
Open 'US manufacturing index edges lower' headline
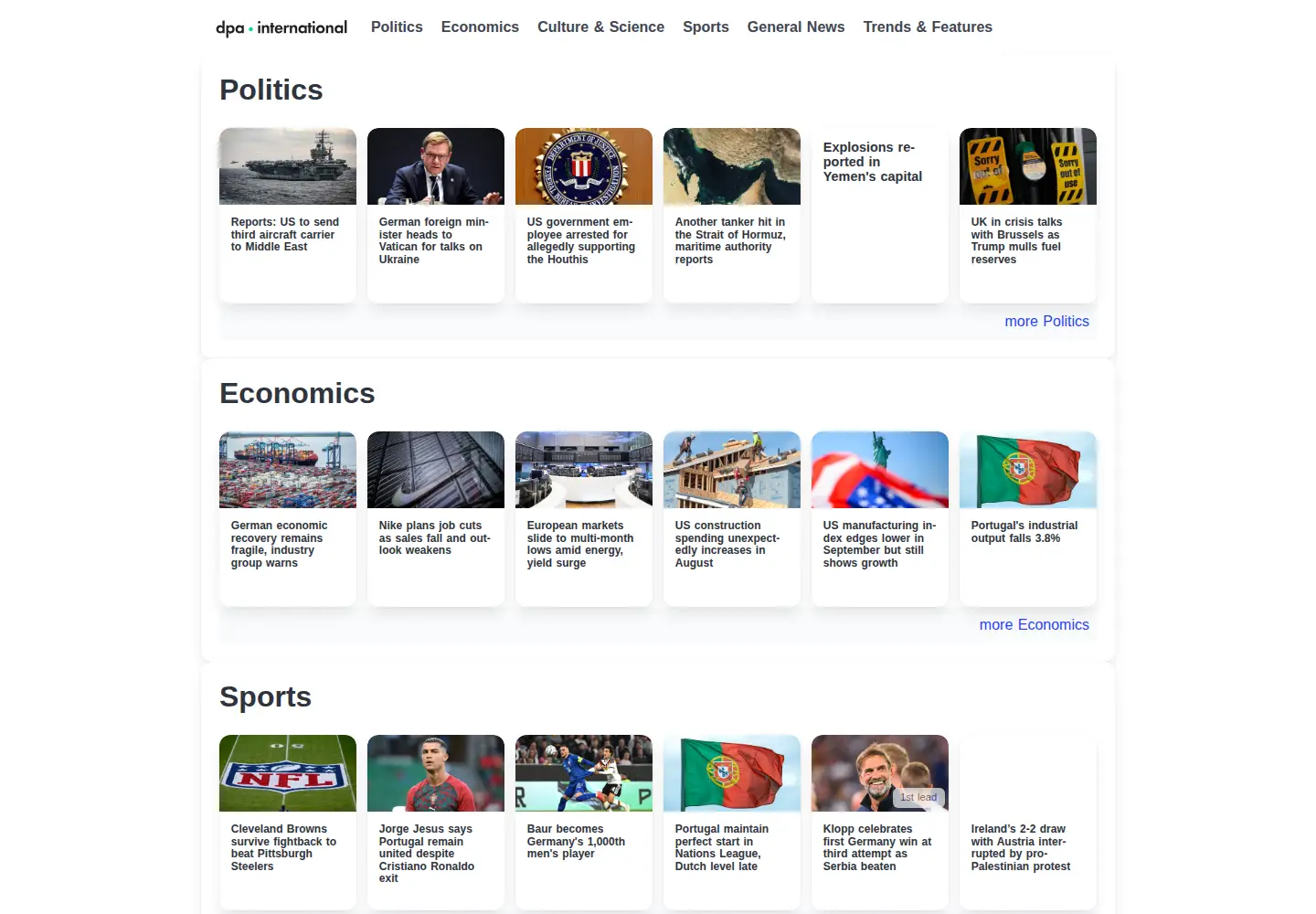[879, 544]
